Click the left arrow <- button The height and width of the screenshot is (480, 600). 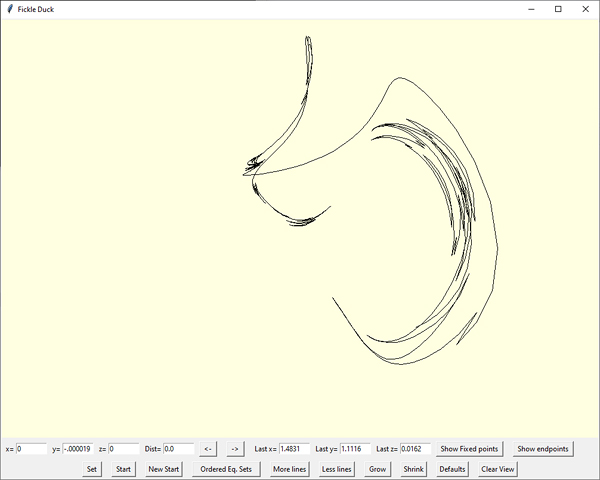coord(208,449)
